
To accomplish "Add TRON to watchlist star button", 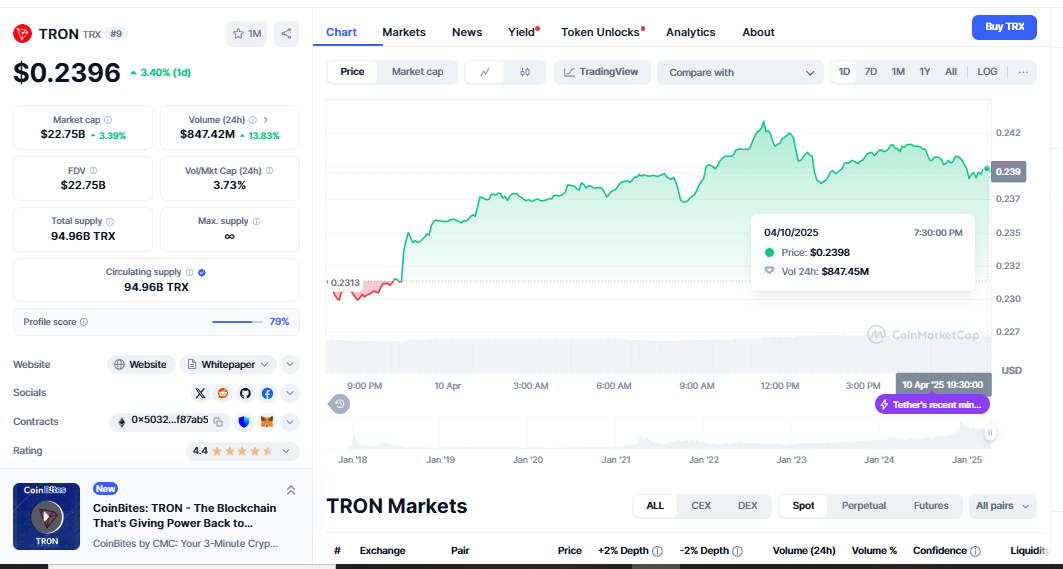I will (247, 34).
